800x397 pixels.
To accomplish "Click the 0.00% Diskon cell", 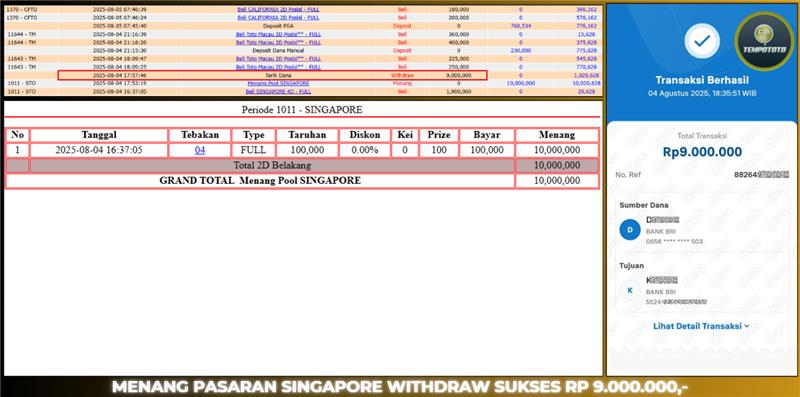I will click(365, 150).
